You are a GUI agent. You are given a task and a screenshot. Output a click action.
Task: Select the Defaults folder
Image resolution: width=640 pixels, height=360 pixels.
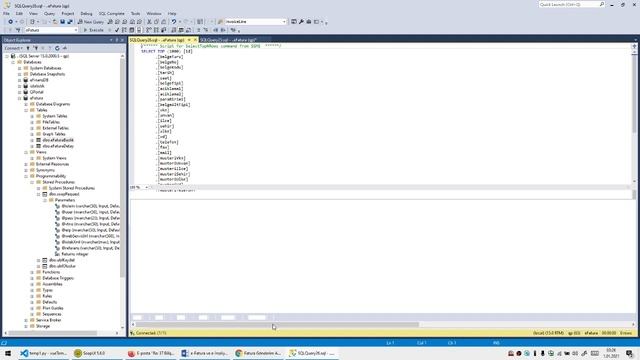click(x=50, y=302)
